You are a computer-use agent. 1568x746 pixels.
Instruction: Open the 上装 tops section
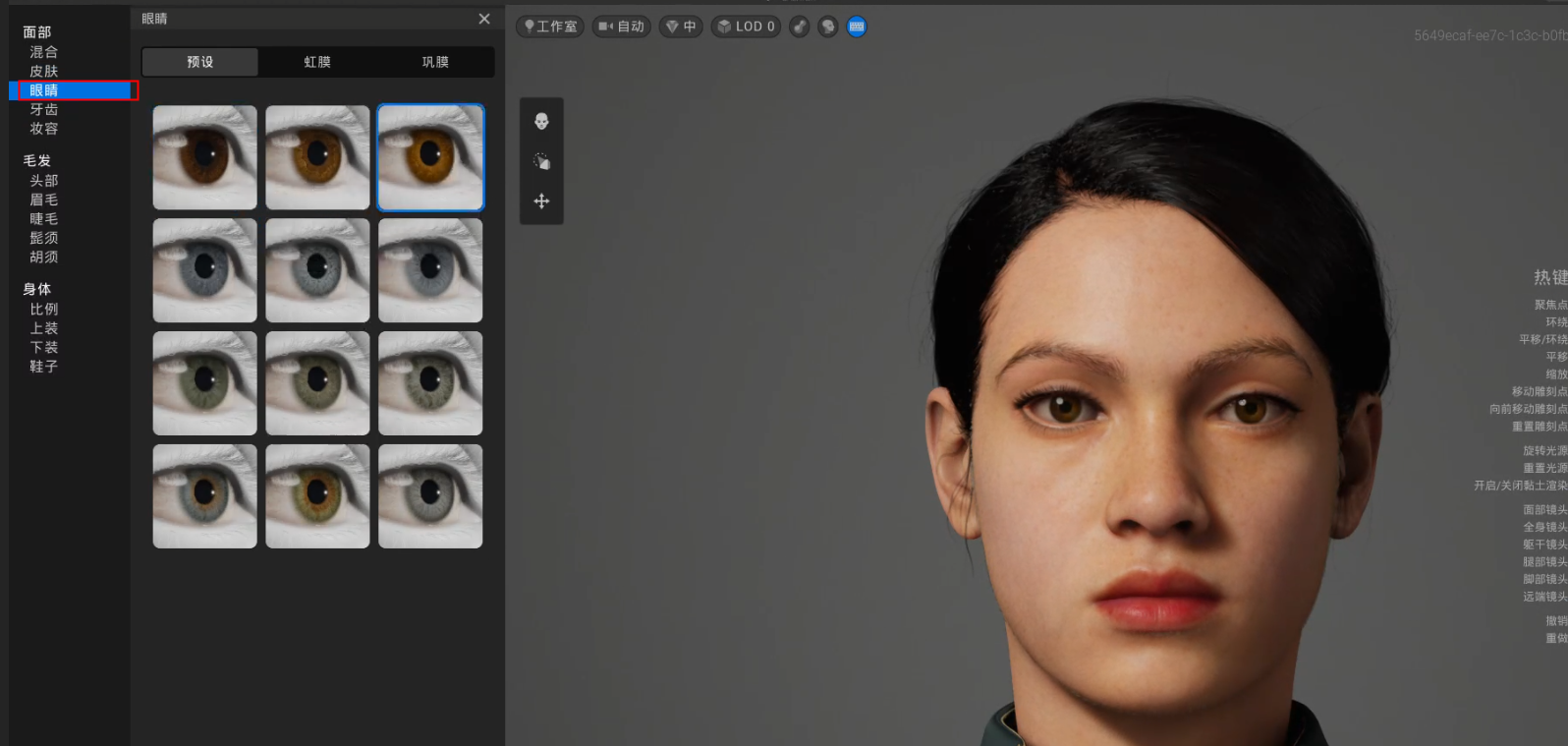click(x=43, y=328)
